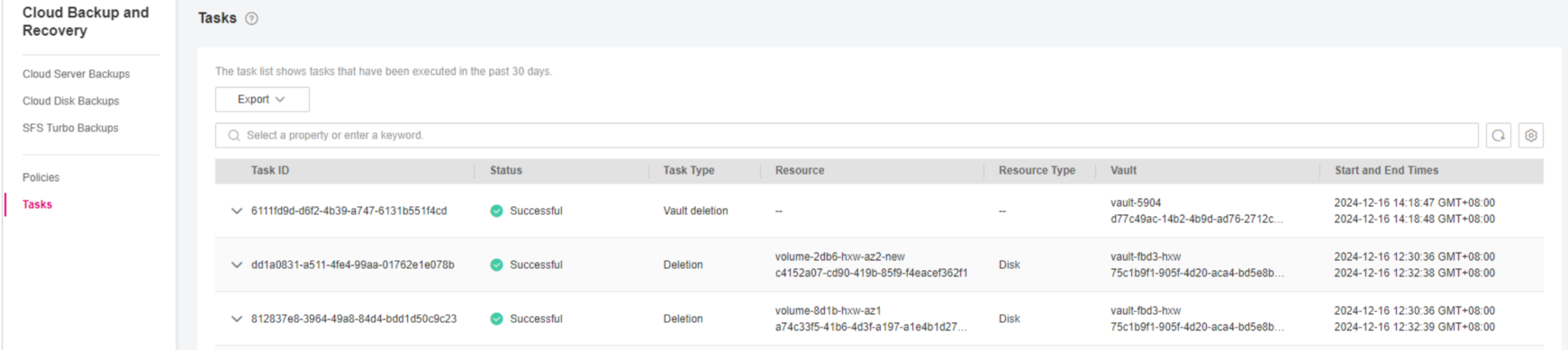This screenshot has width=1568, height=350.
Task: Click vault-fbd3-hxw in second row
Action: tap(1145, 256)
